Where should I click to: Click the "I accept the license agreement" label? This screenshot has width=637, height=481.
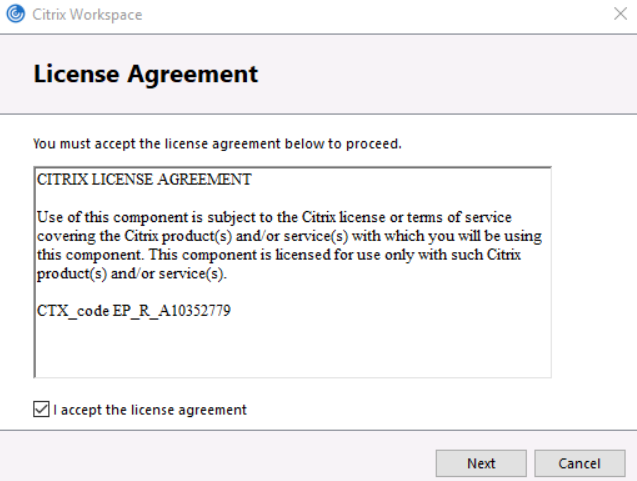[x=150, y=409]
